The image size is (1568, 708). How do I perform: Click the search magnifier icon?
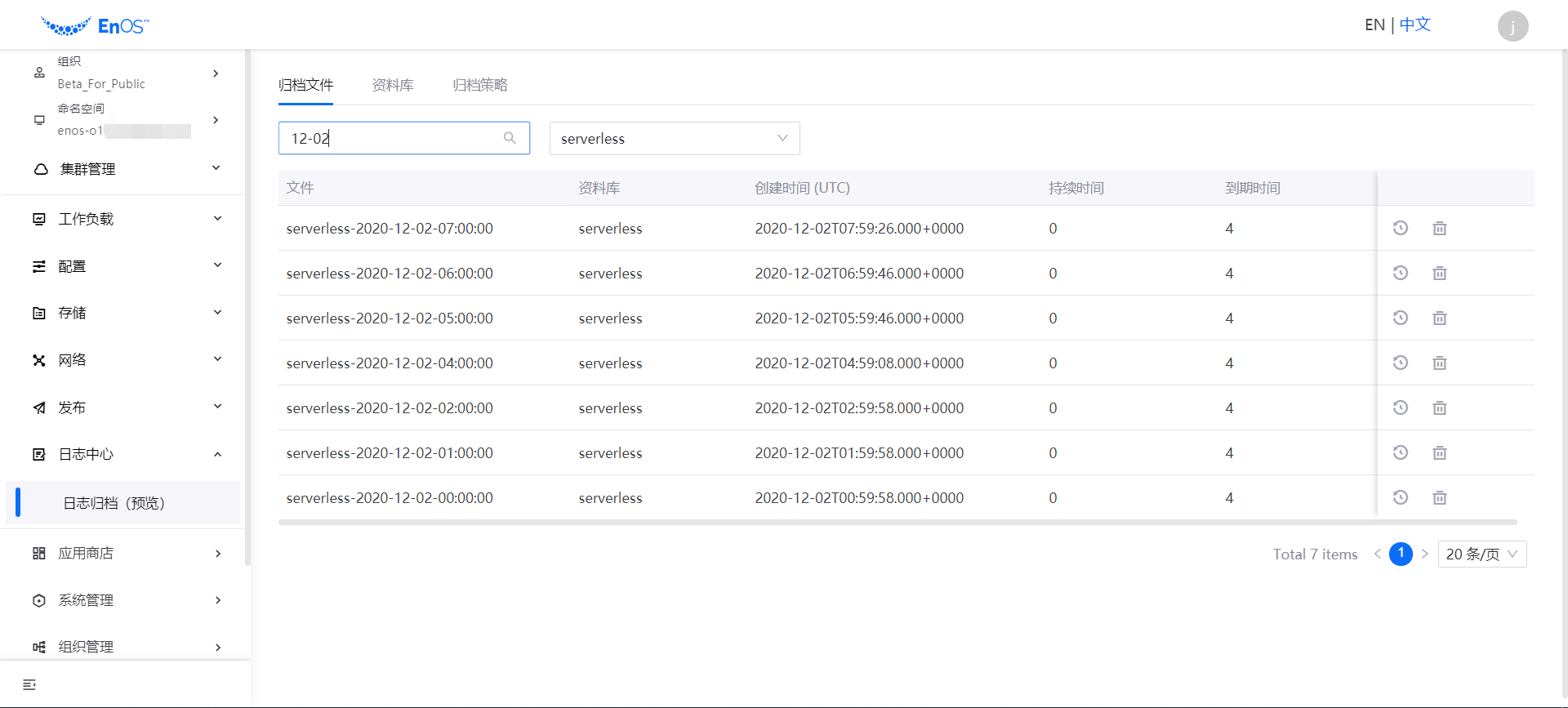tap(510, 138)
